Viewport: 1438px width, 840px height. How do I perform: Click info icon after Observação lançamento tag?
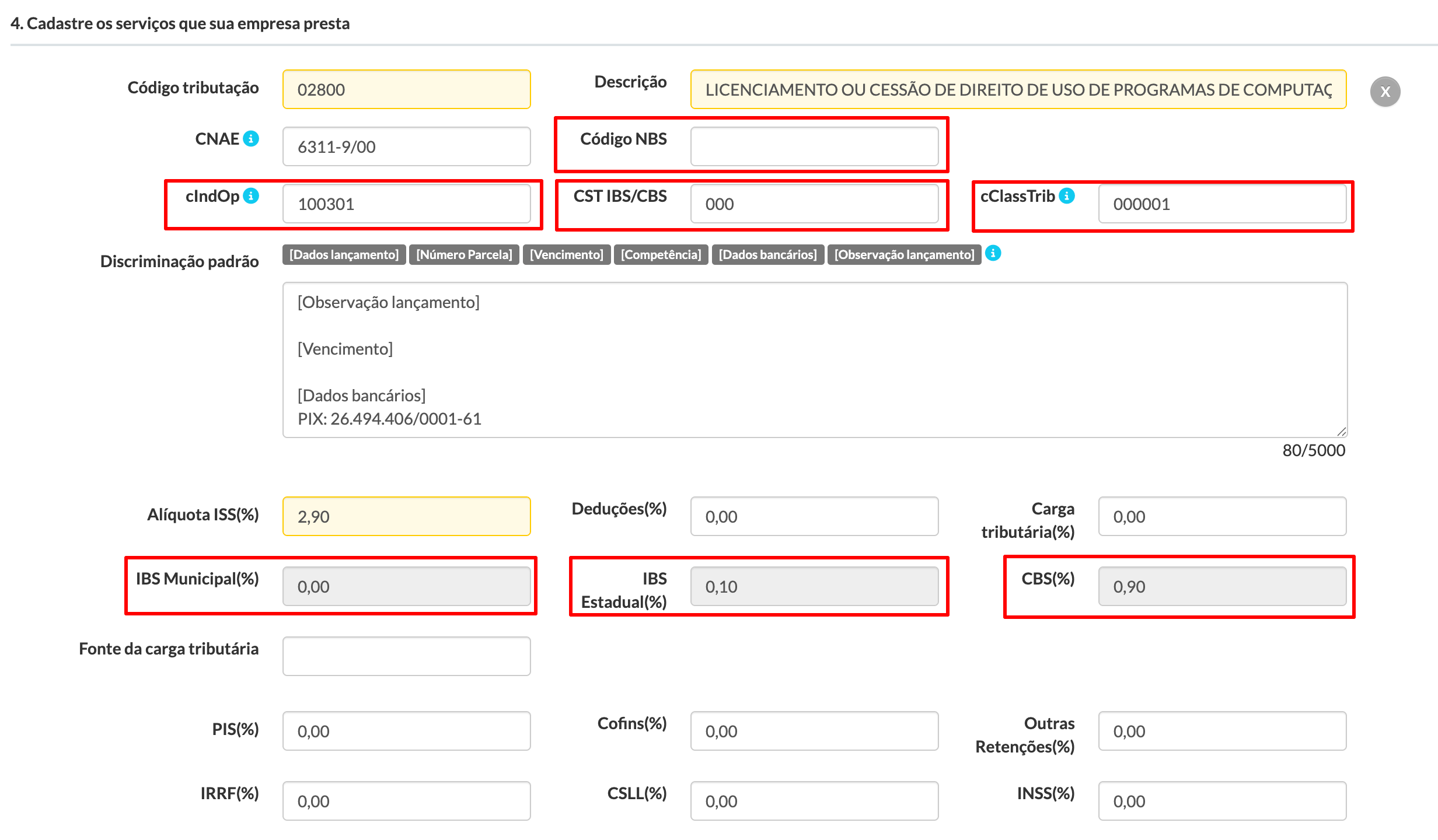(x=993, y=253)
